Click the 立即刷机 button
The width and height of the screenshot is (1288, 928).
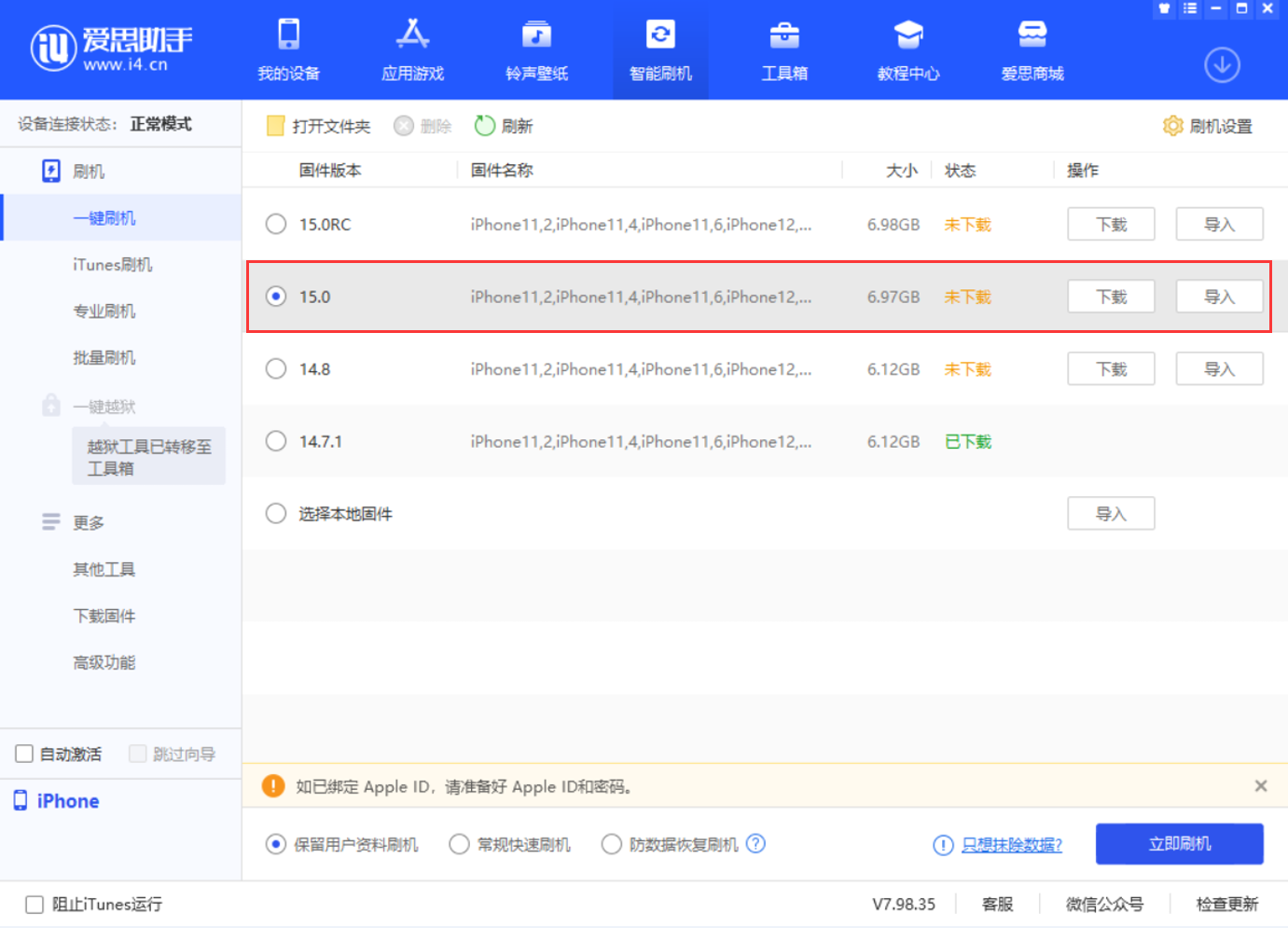click(x=1179, y=843)
